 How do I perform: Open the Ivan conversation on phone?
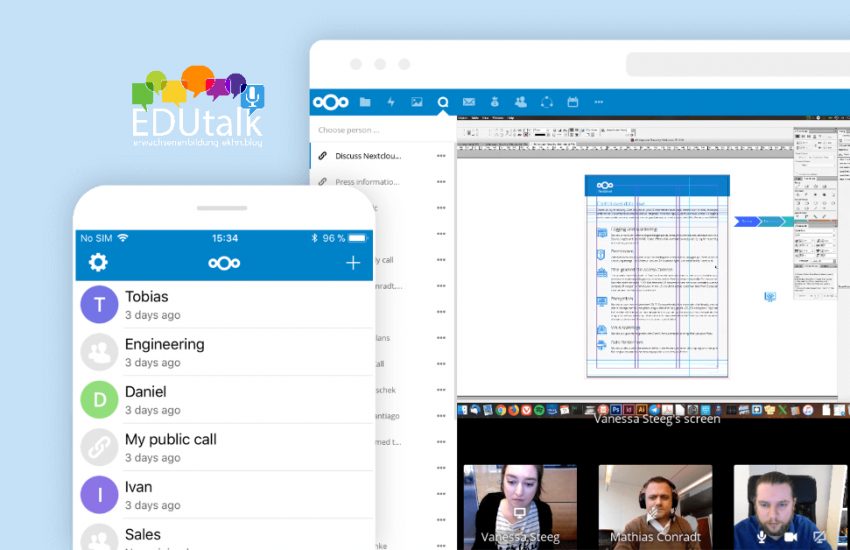(x=224, y=495)
